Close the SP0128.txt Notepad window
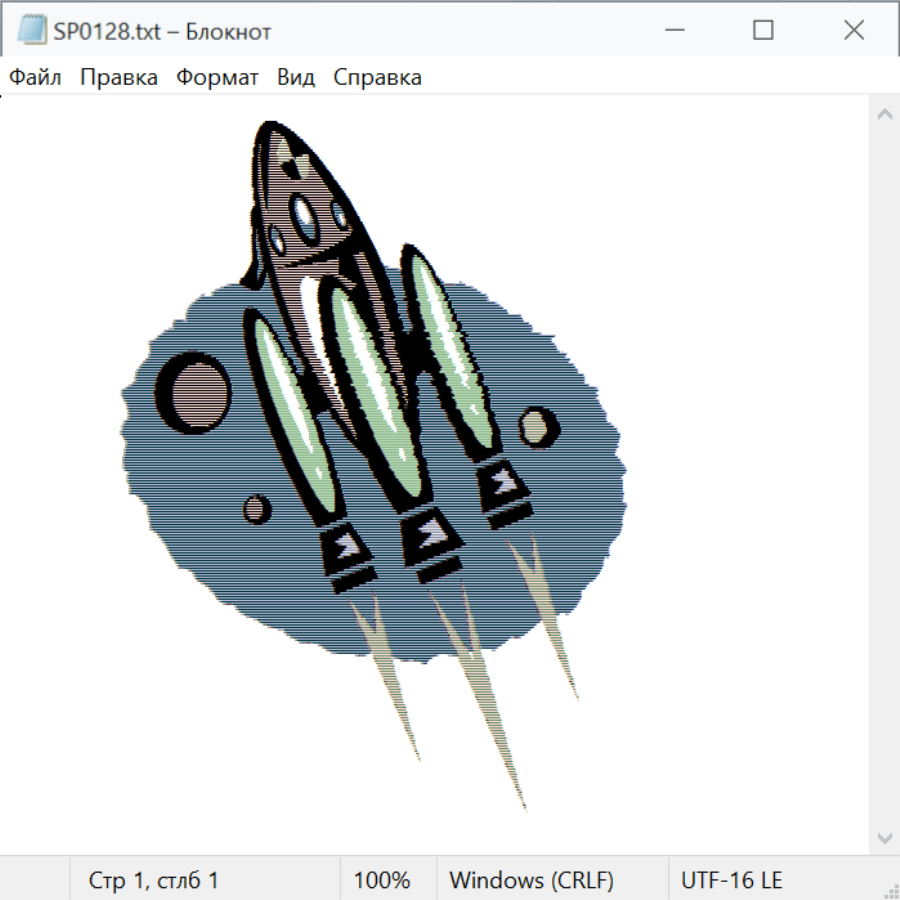This screenshot has width=900, height=900. 853,30
